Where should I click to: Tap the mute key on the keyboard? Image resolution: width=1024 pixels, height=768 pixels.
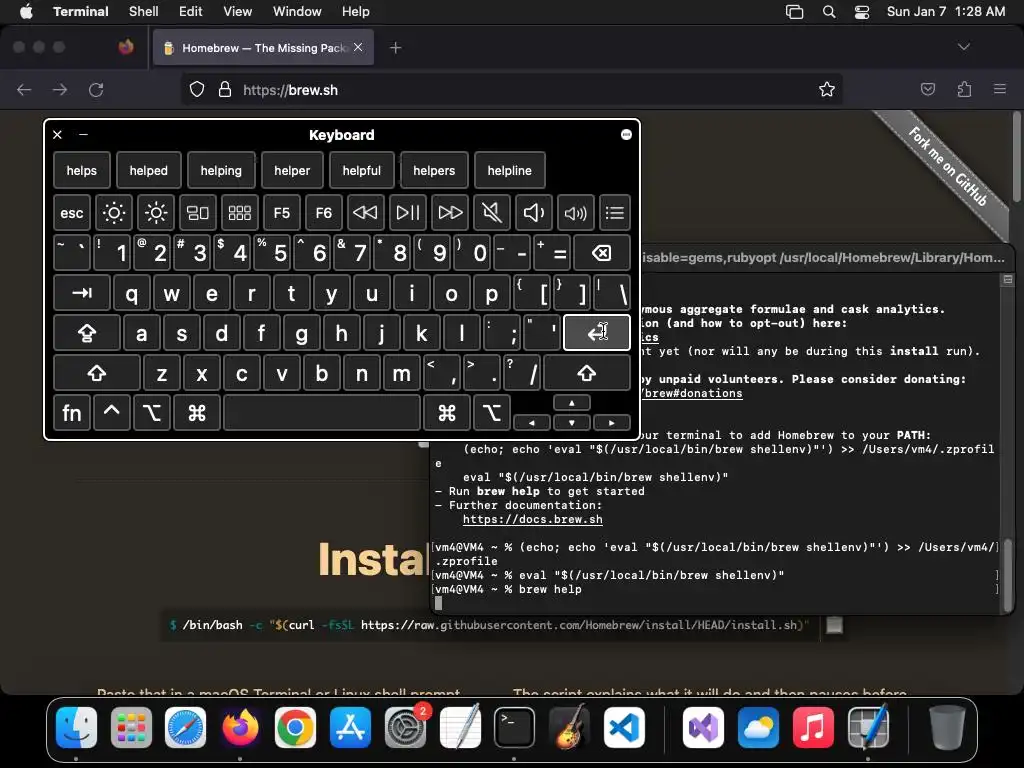[492, 212]
